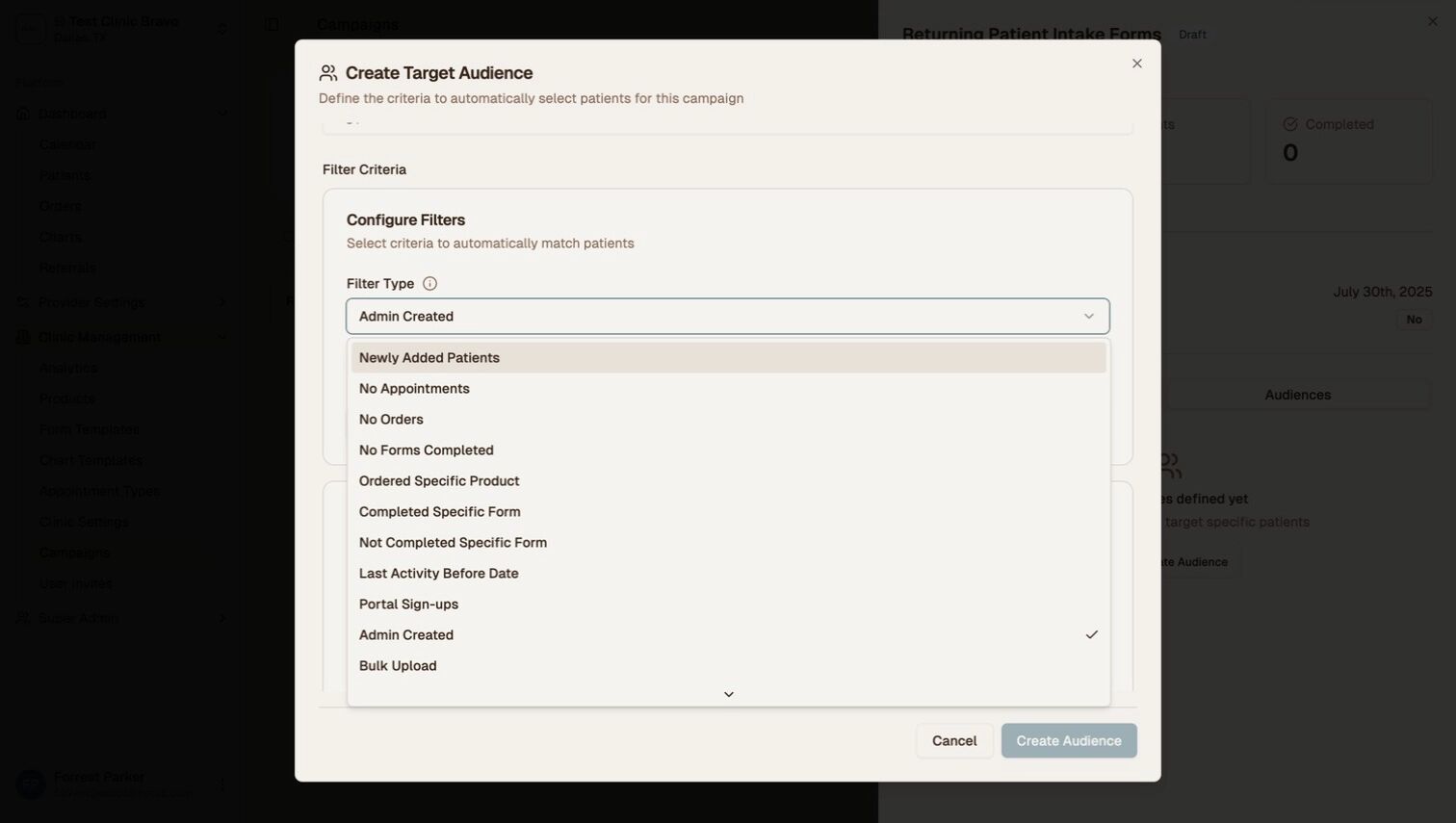Choose Bulk Upload filter option
1456x823 pixels.
point(728,666)
